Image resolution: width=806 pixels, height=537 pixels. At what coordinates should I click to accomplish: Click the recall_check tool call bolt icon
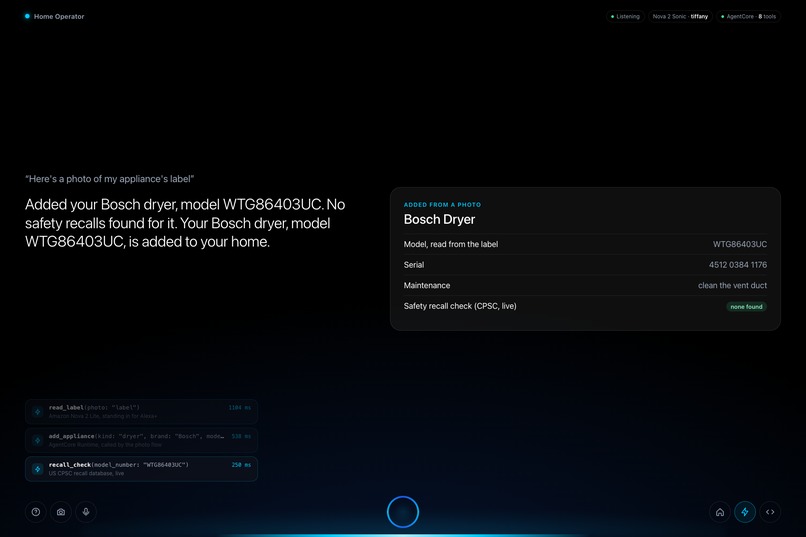tap(37, 469)
